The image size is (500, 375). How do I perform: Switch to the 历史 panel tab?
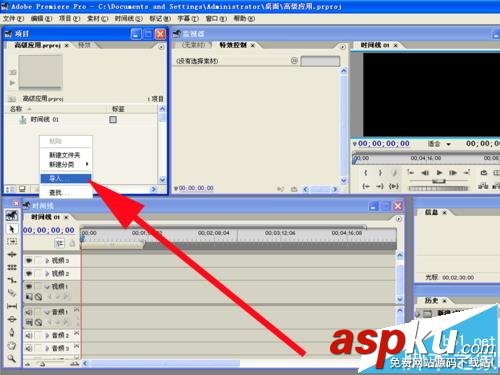coord(431,301)
